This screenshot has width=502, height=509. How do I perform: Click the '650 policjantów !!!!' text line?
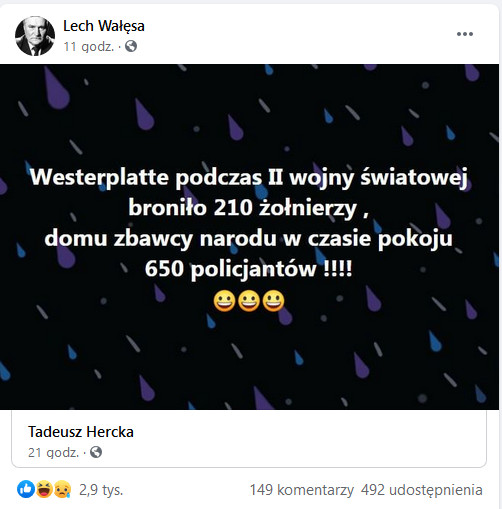pos(248,269)
